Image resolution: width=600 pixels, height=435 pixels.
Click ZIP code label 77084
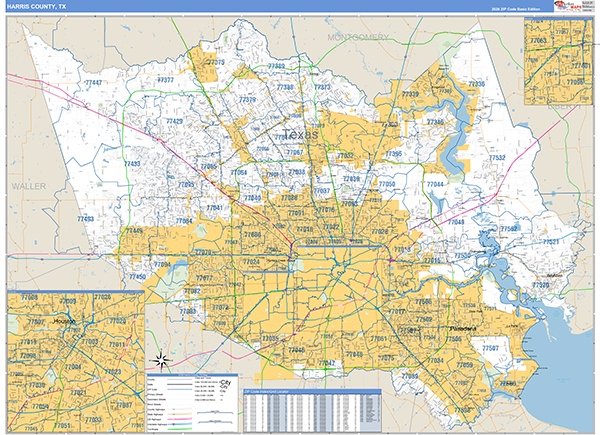184,221
